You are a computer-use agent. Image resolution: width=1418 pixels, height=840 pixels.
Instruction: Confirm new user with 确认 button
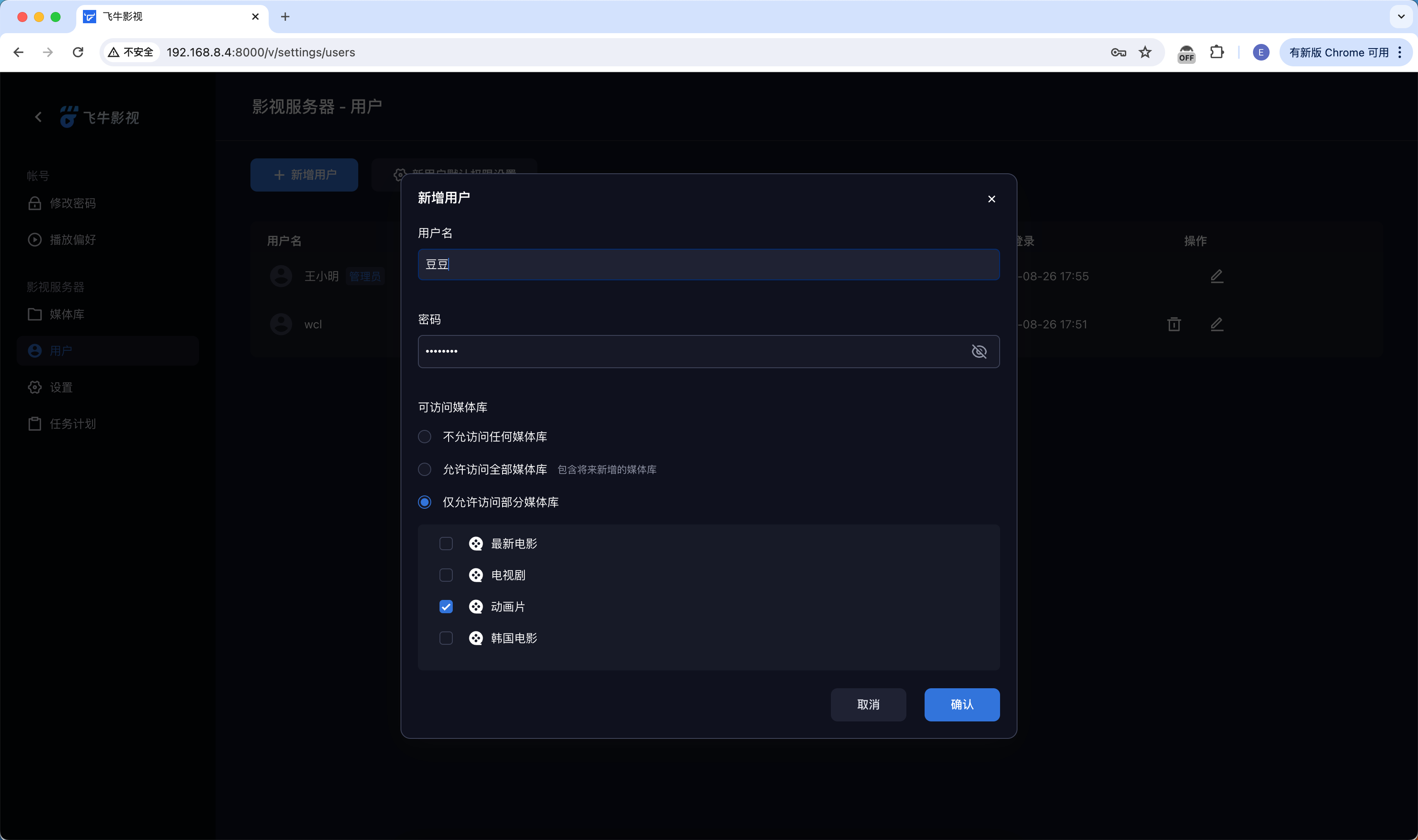pyautogui.click(x=962, y=704)
